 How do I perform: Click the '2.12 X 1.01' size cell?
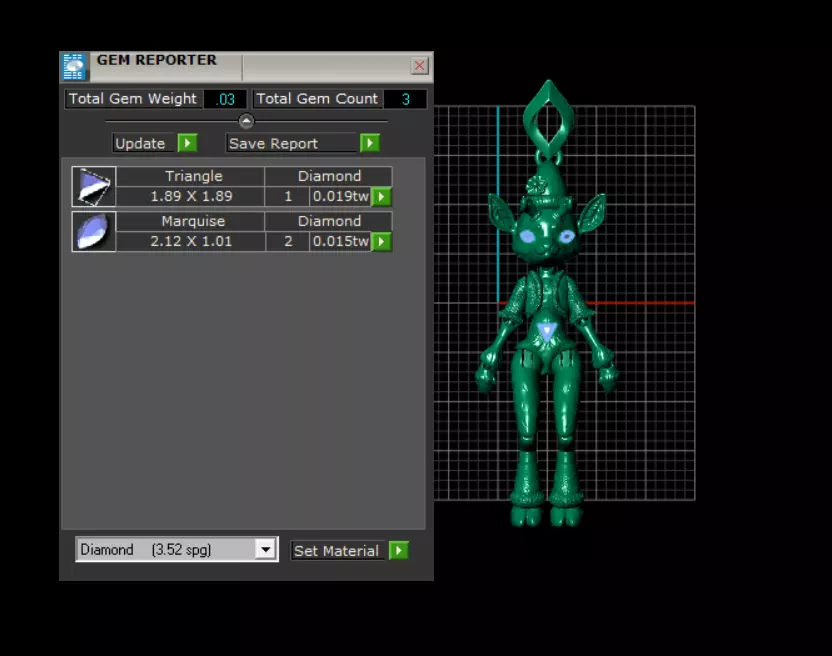[x=191, y=241]
